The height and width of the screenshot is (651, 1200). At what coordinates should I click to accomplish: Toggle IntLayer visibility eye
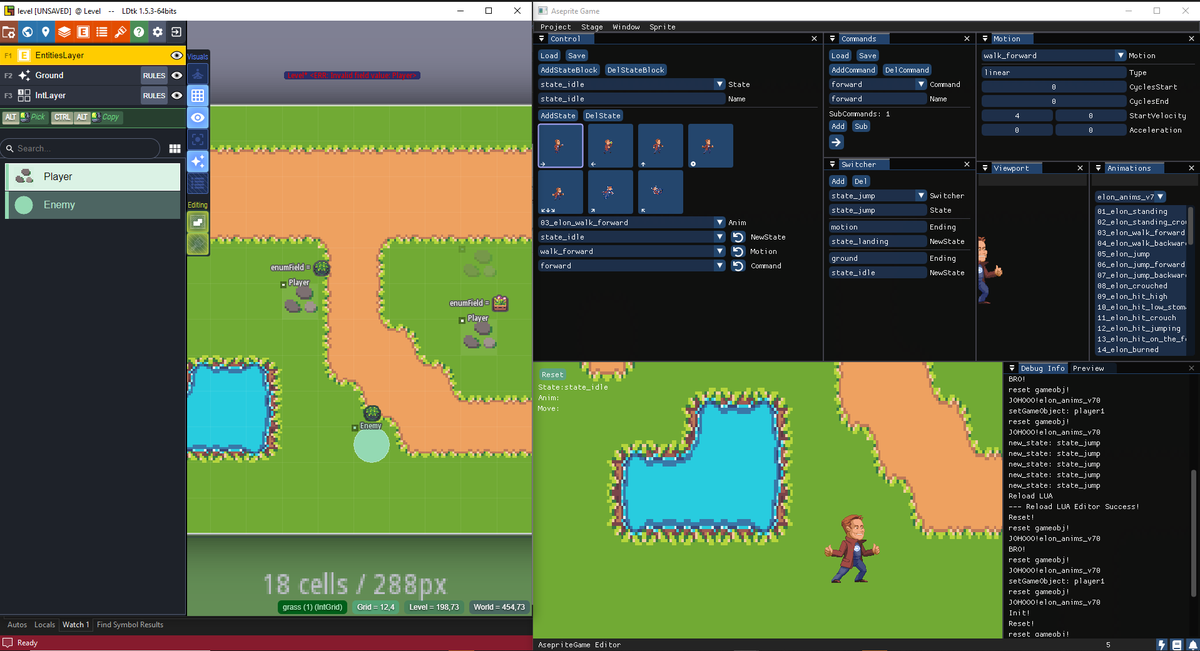click(177, 96)
